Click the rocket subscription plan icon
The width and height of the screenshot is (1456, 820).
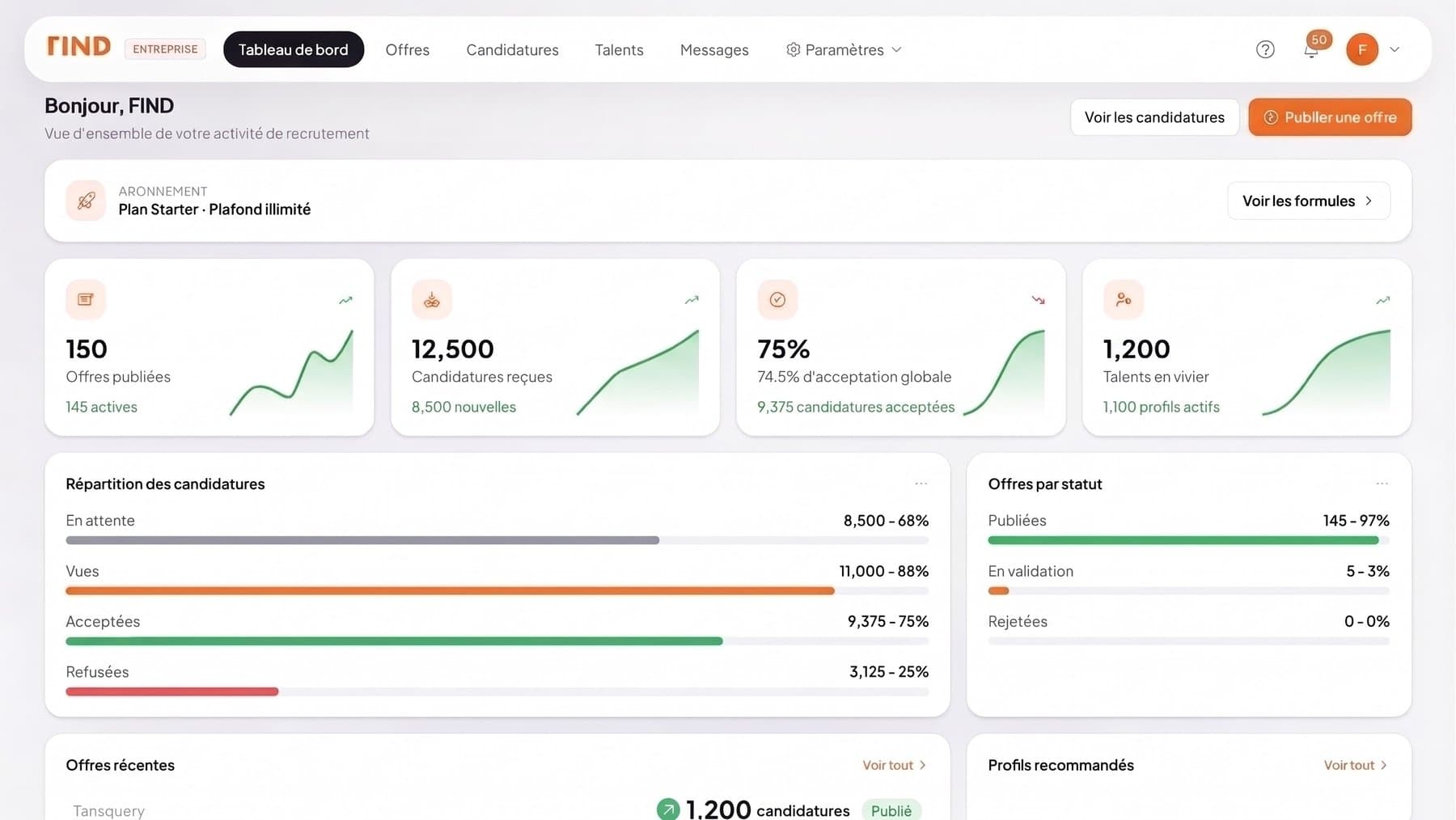tap(86, 201)
